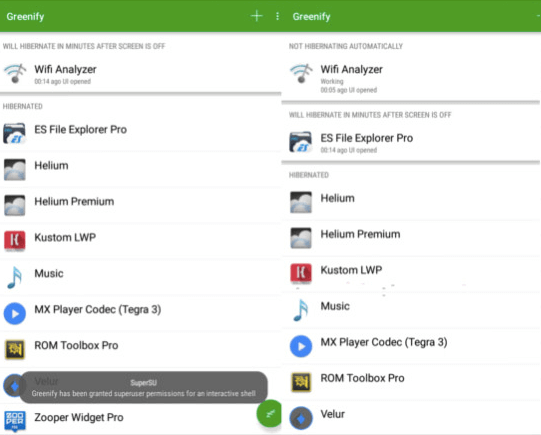Select Helium Premium text in right list
Screen dimensions: 541x435
click(361, 234)
